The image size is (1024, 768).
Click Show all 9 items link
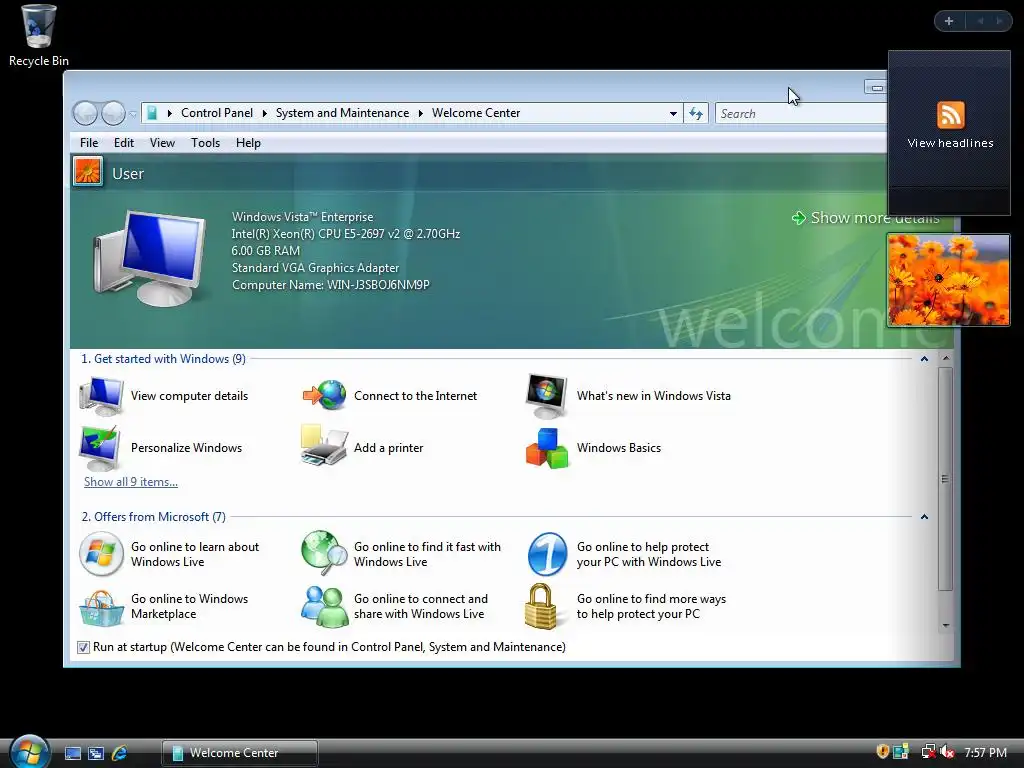[x=131, y=482]
